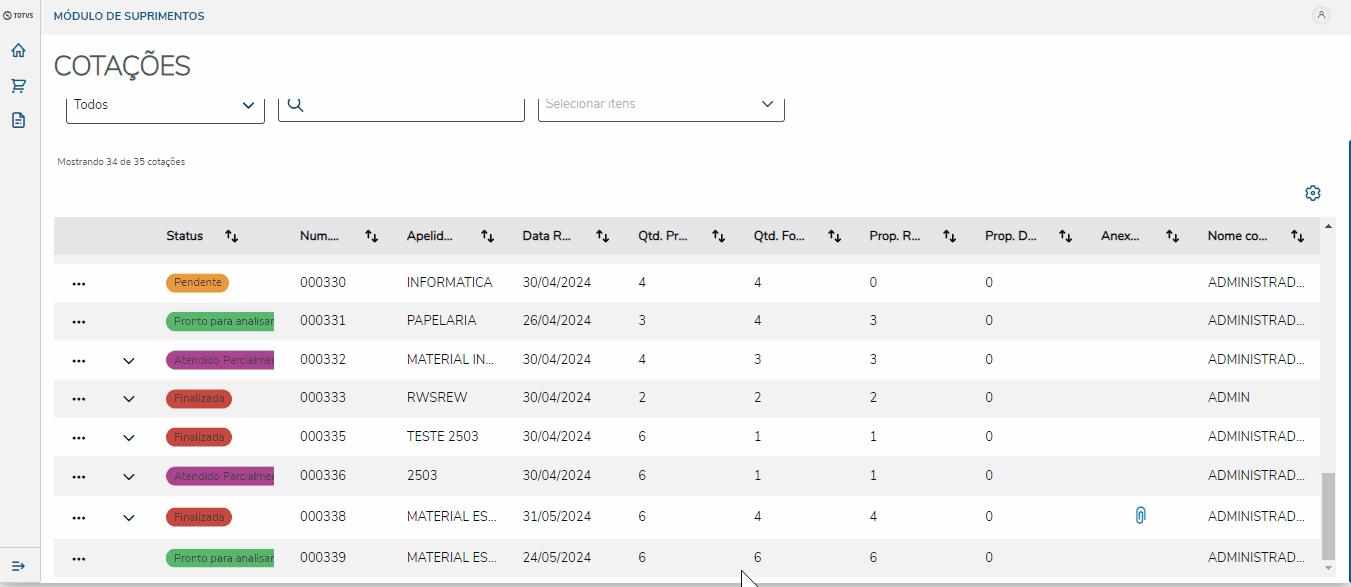Sort table by Status column
Viewport: 1351px width, 587px height.
point(232,236)
